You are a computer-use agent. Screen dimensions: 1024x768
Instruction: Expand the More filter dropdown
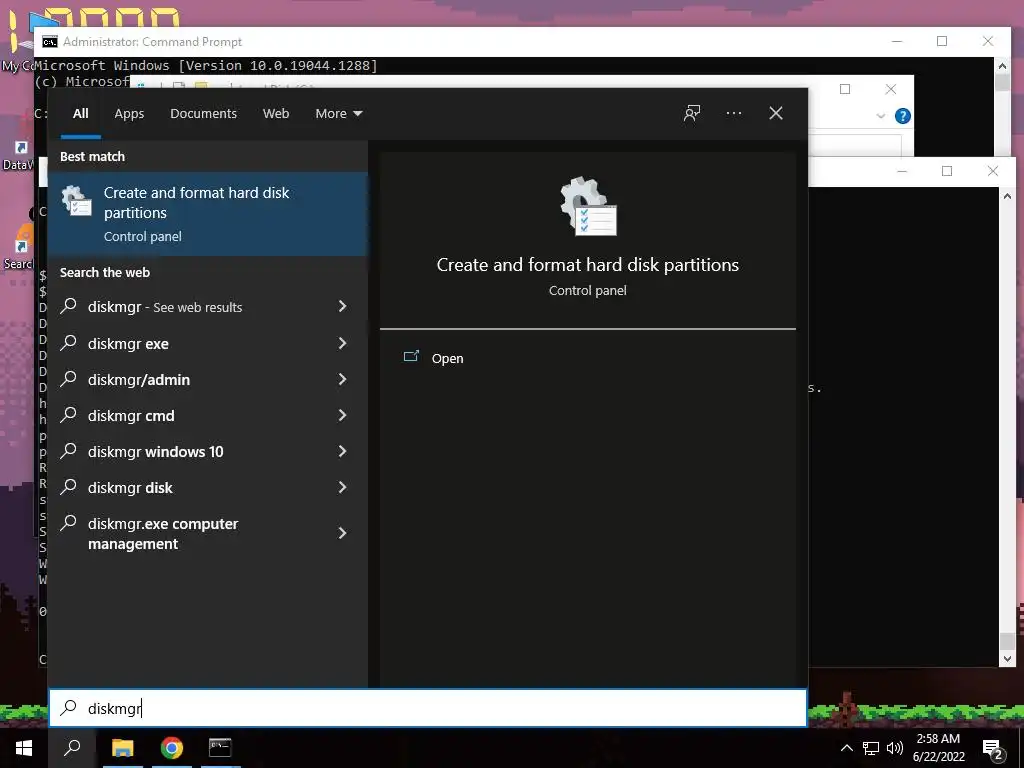(x=338, y=114)
